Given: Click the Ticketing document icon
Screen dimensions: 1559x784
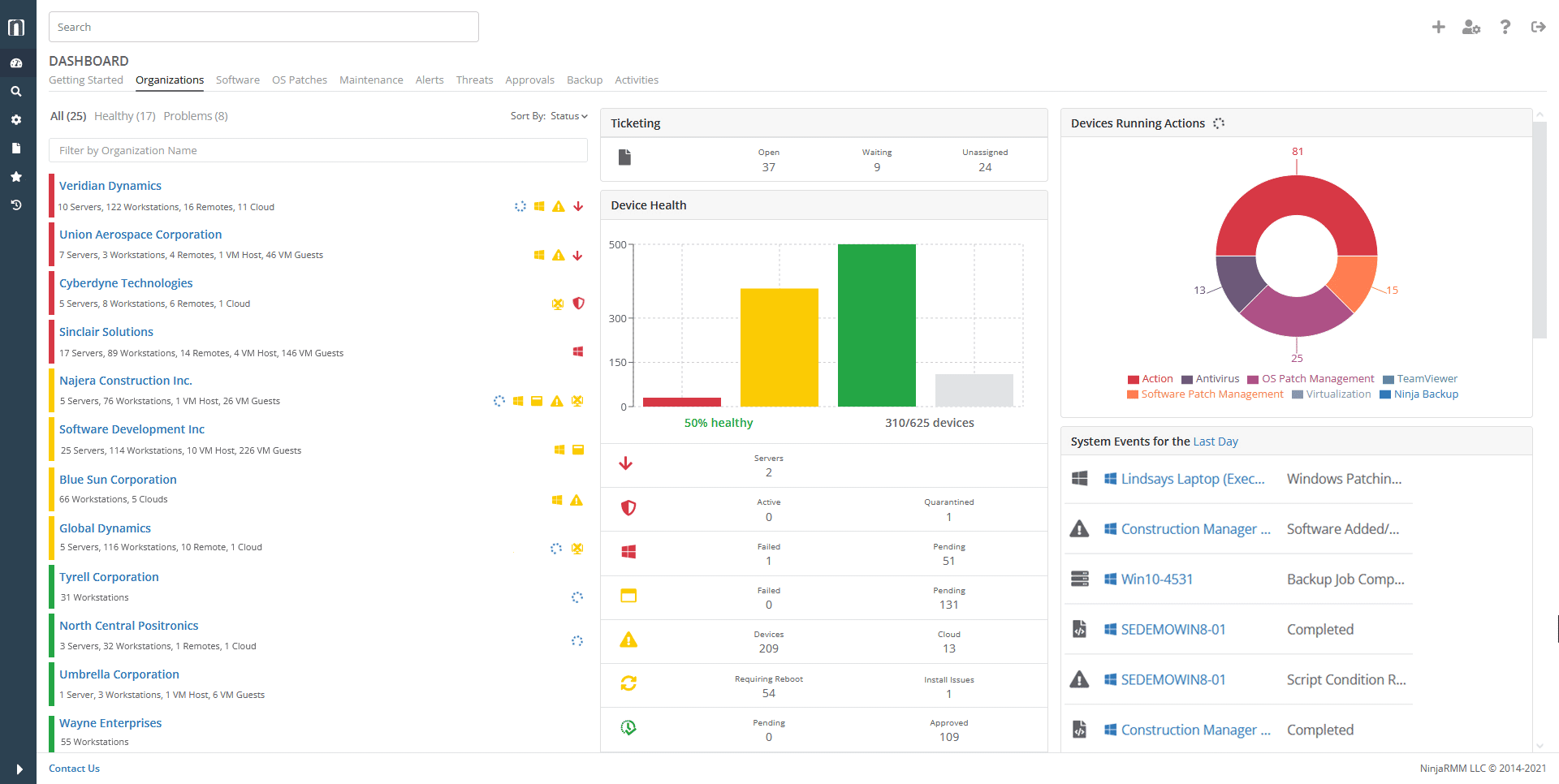Looking at the screenshot, I should click(624, 157).
